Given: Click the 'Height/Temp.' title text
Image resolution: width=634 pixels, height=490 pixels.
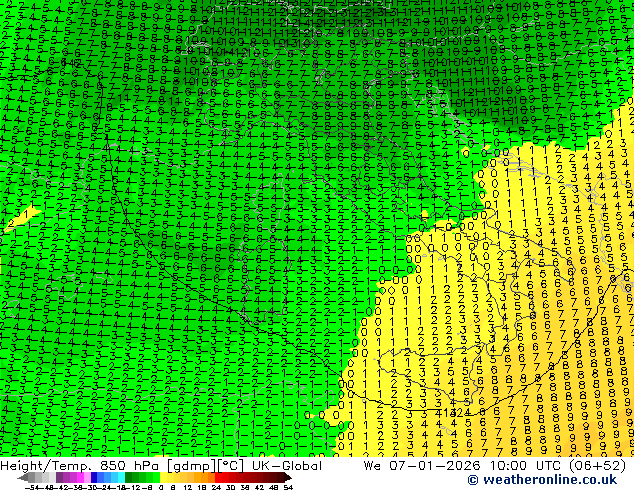Looking at the screenshot, I should click(46, 466).
